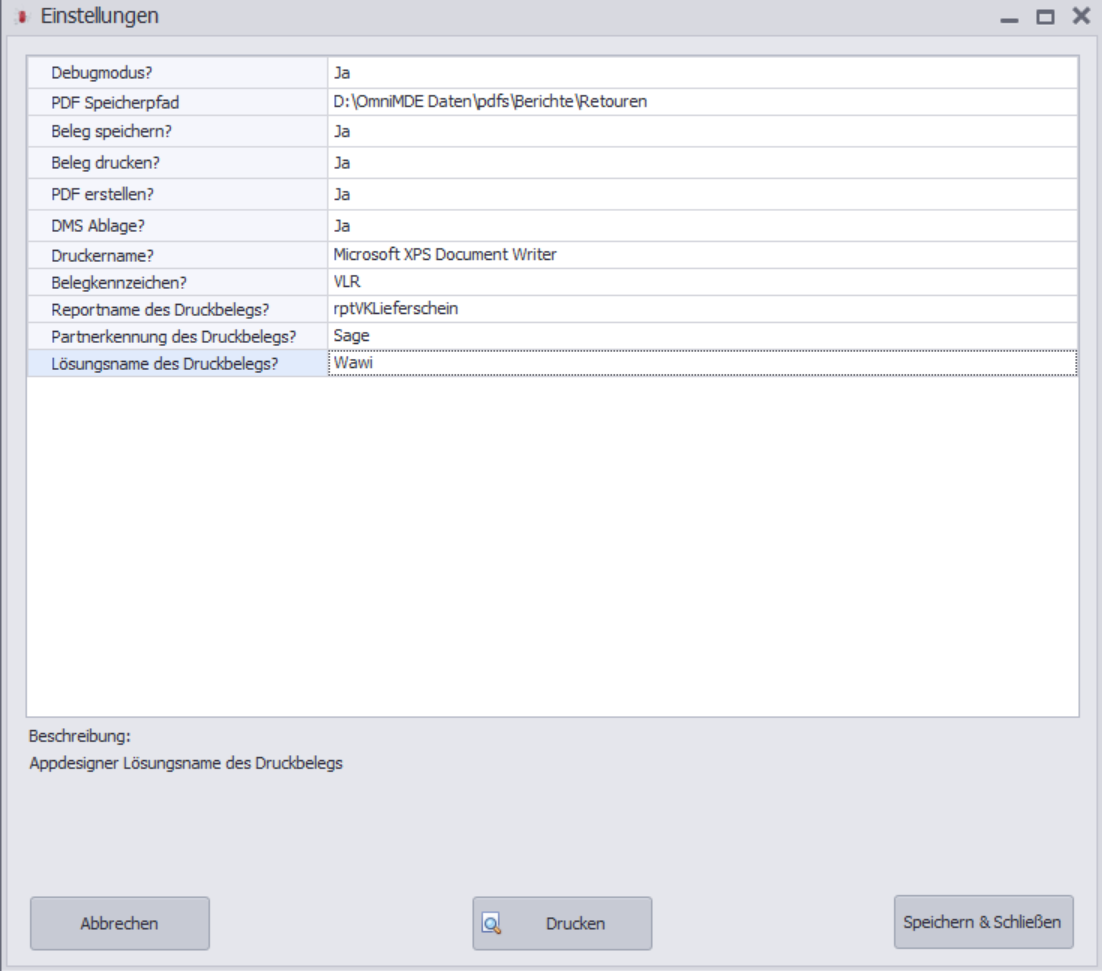Image resolution: width=1102 pixels, height=971 pixels.
Task: Edit the Druckername? Microsoft XPS field
Action: [702, 255]
